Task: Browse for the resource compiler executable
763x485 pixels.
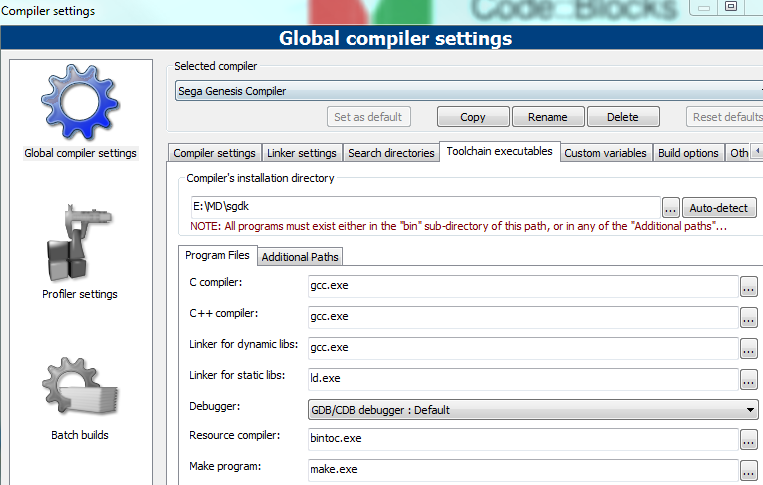Action: coord(748,439)
